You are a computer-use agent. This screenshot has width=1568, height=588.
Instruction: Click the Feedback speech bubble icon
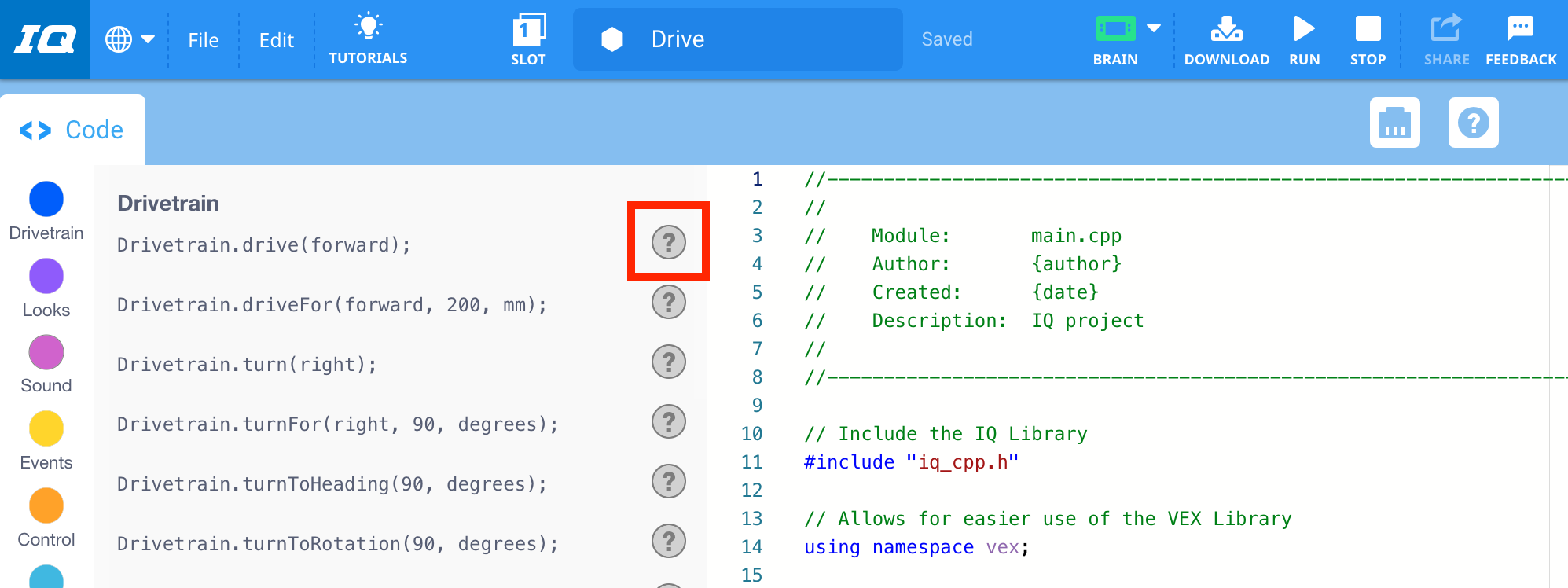[x=1520, y=28]
